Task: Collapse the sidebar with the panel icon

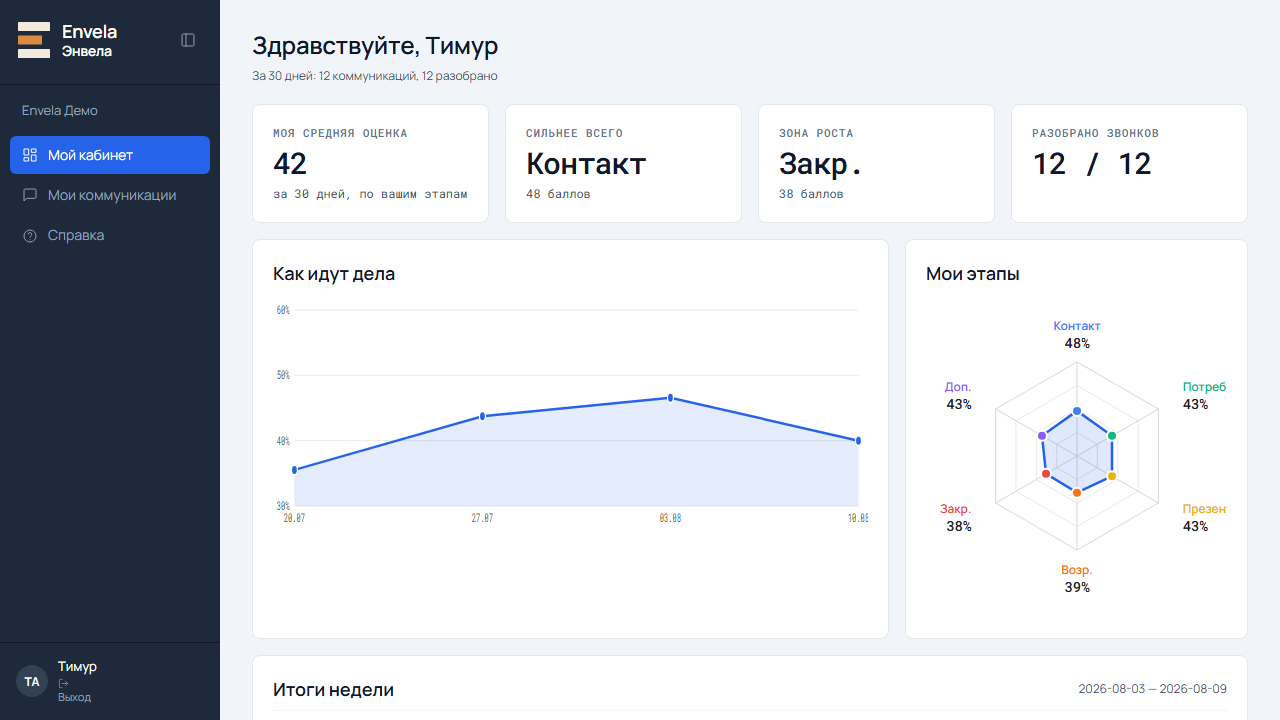Action: (188, 40)
